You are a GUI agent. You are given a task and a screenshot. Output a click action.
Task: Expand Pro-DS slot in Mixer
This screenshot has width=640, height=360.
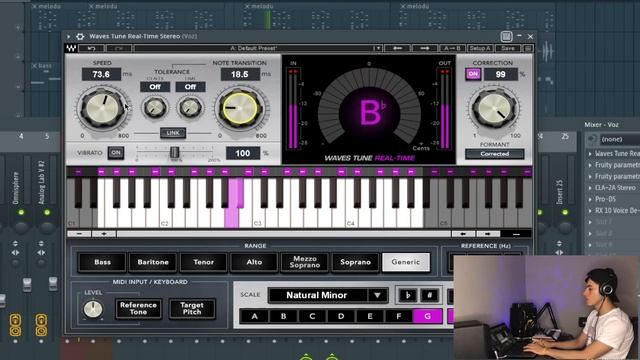pos(590,200)
